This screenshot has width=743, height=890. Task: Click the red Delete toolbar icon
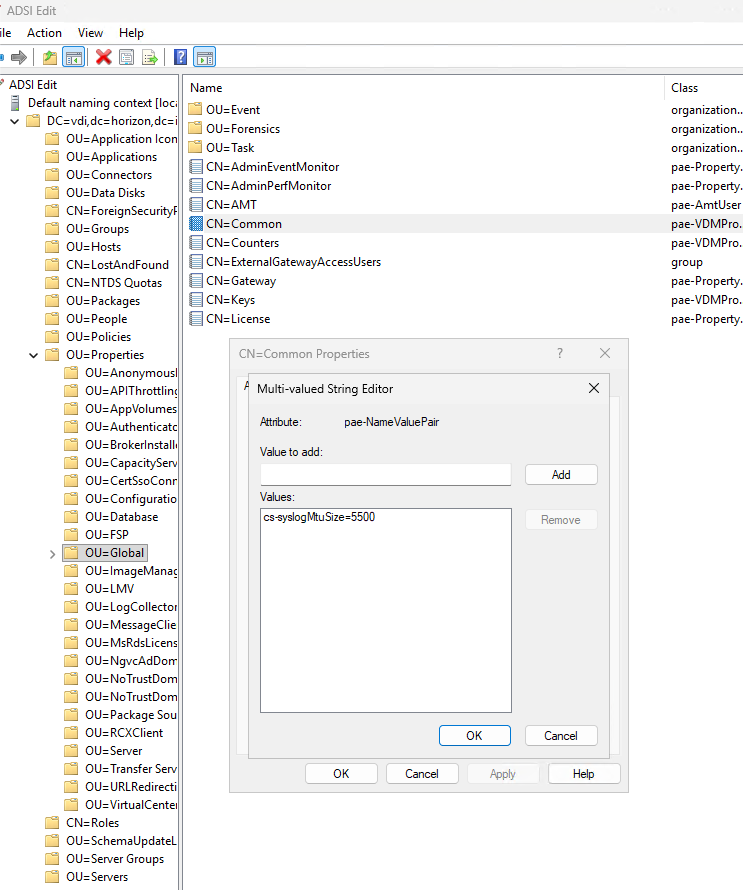(103, 57)
